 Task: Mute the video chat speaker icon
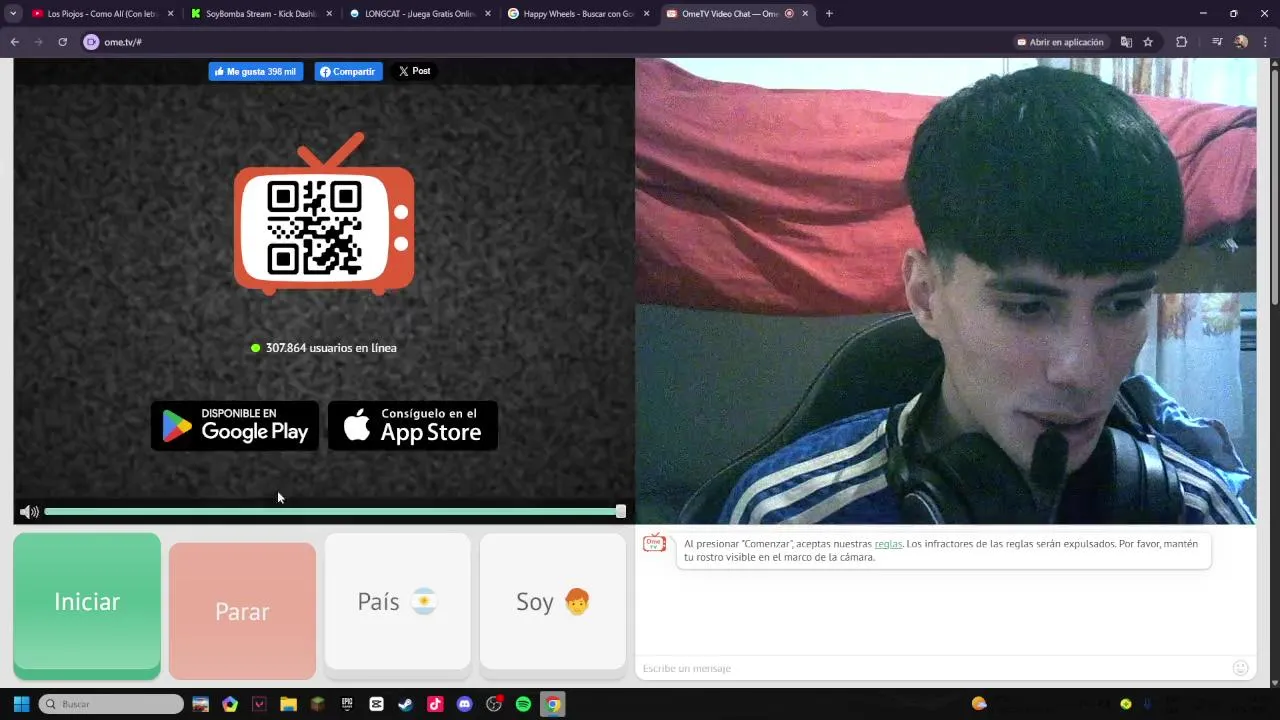coord(29,512)
